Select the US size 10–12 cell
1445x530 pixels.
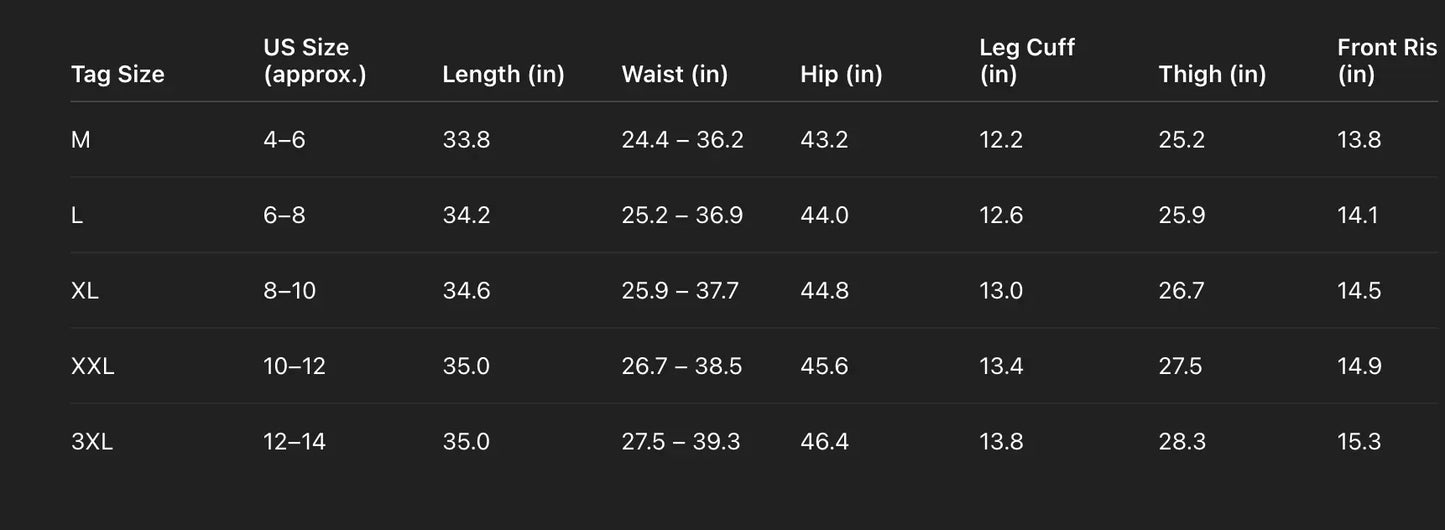[294, 366]
